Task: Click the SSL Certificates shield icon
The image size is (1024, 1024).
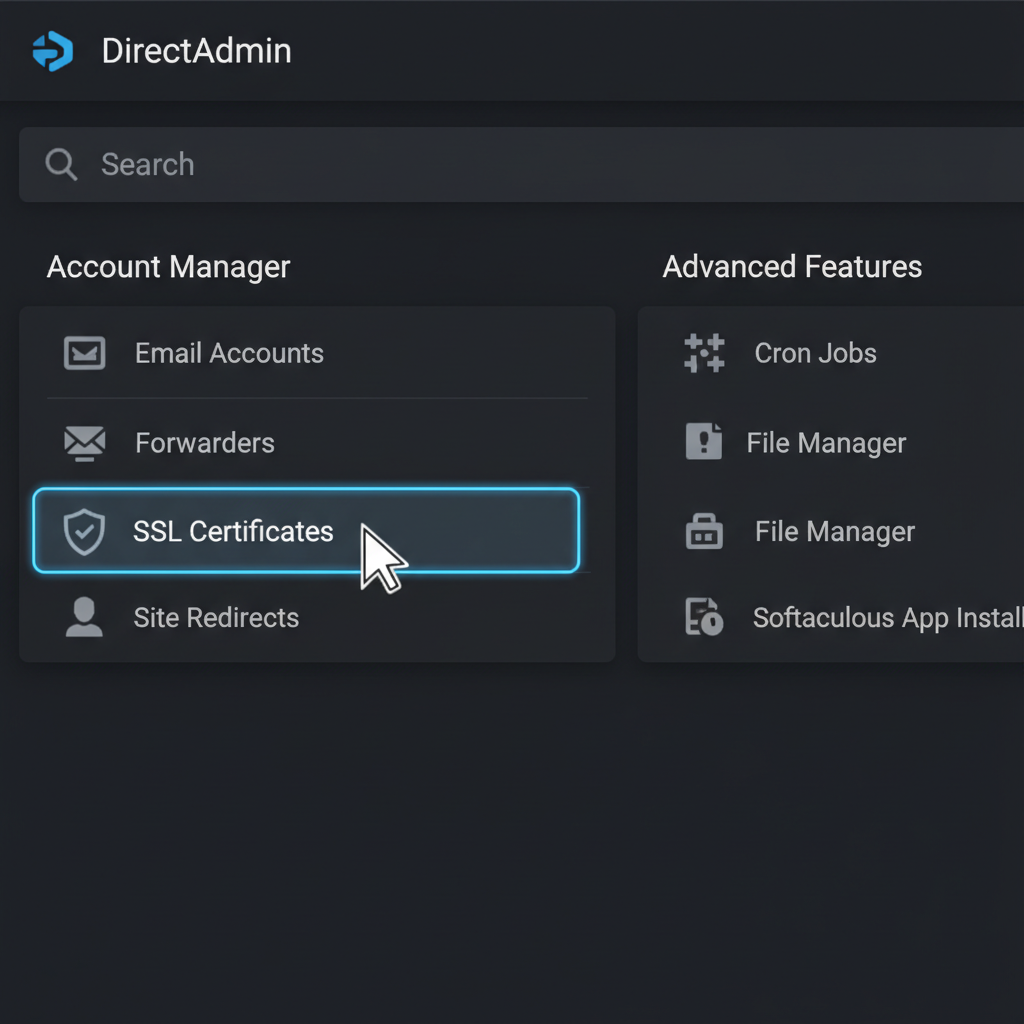Action: (x=84, y=532)
